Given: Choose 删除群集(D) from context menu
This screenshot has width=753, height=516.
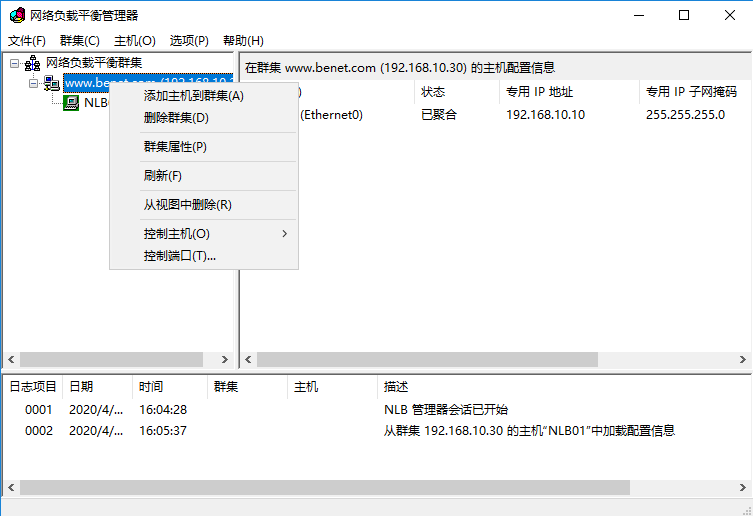Looking at the screenshot, I should 204,118.
